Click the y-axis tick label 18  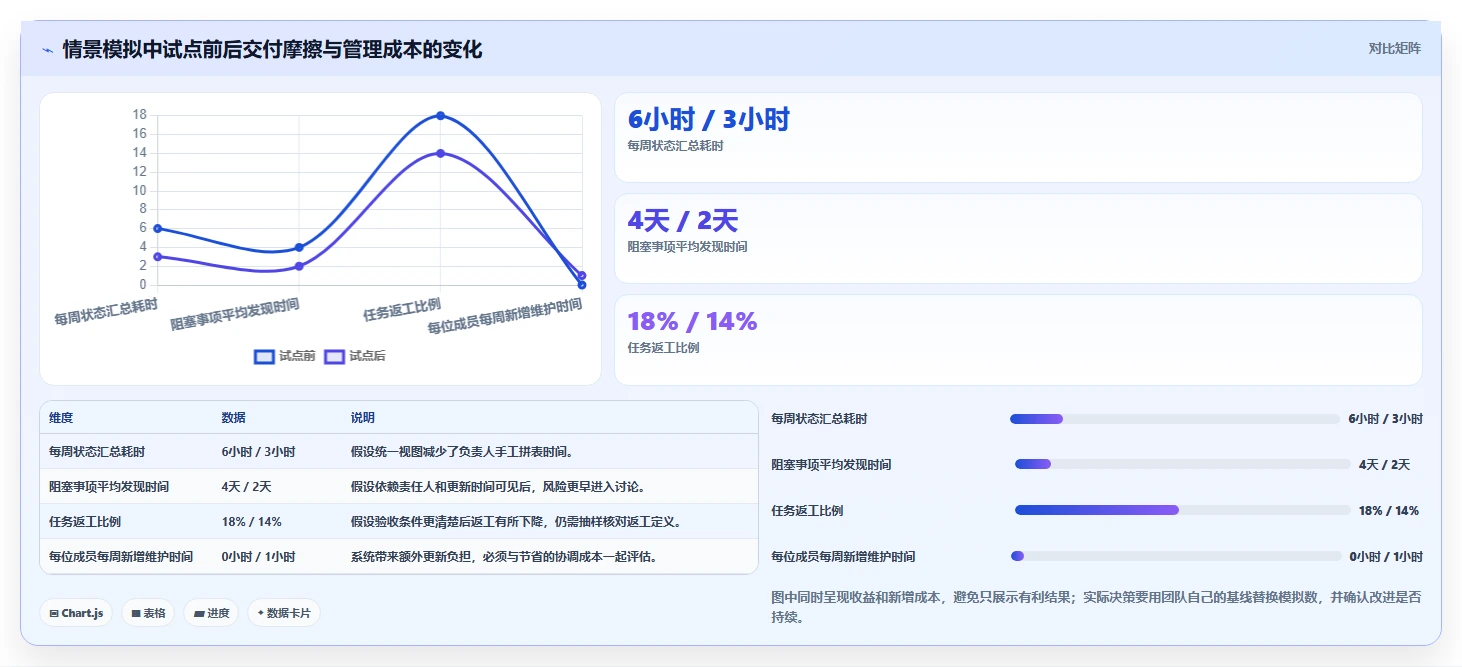(x=139, y=115)
